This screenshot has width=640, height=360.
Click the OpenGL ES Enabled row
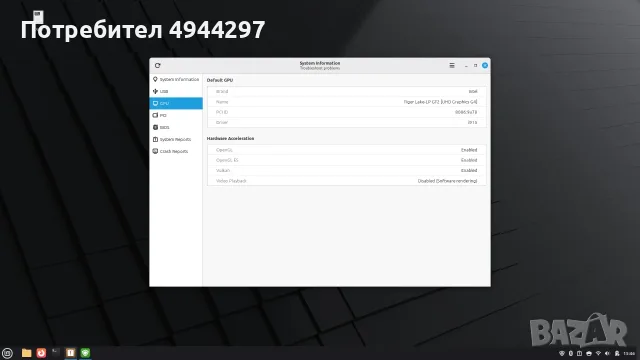coord(347,160)
